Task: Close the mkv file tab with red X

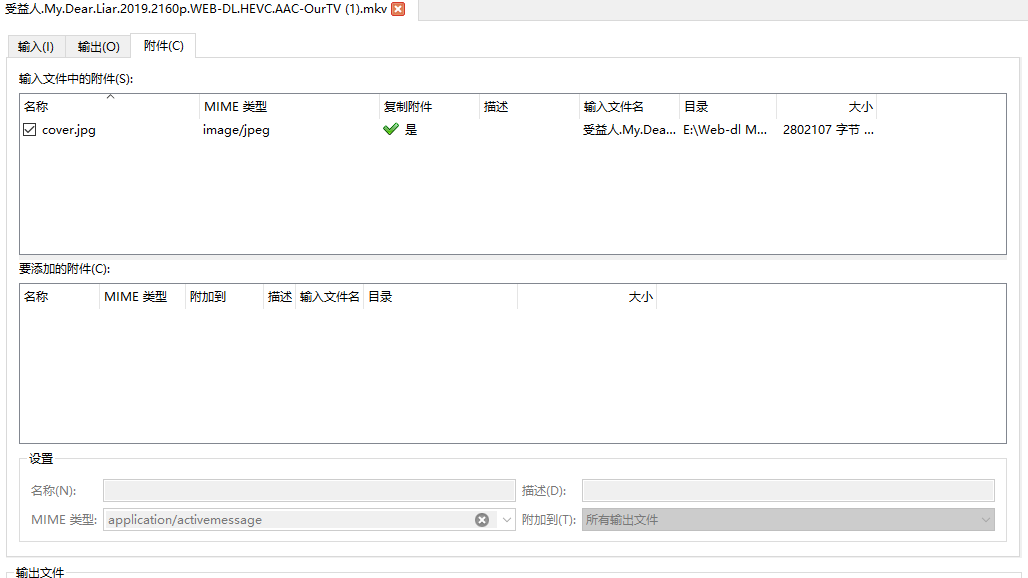Action: pyautogui.click(x=398, y=9)
